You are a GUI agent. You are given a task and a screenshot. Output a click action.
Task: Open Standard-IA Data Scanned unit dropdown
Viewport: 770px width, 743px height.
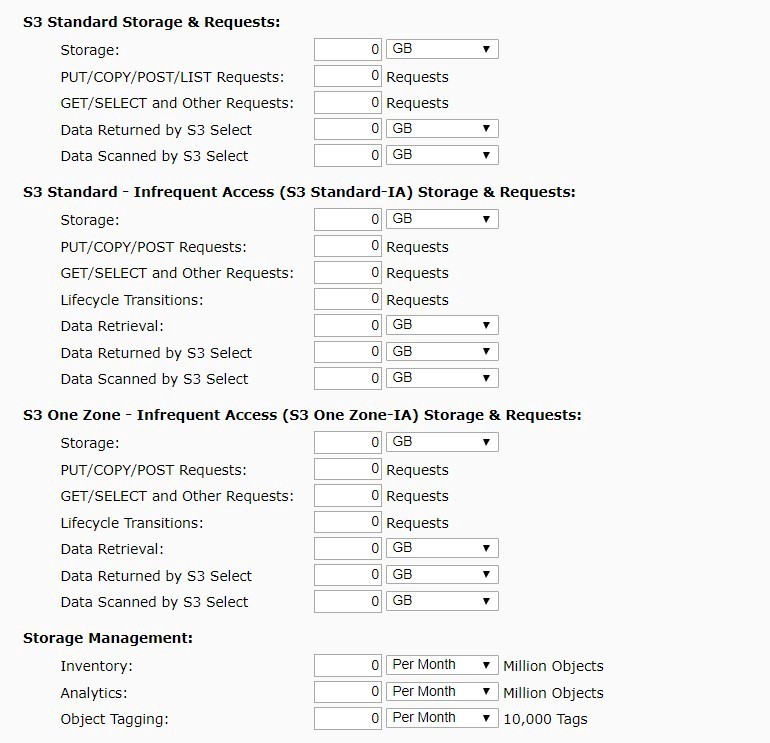coord(442,378)
